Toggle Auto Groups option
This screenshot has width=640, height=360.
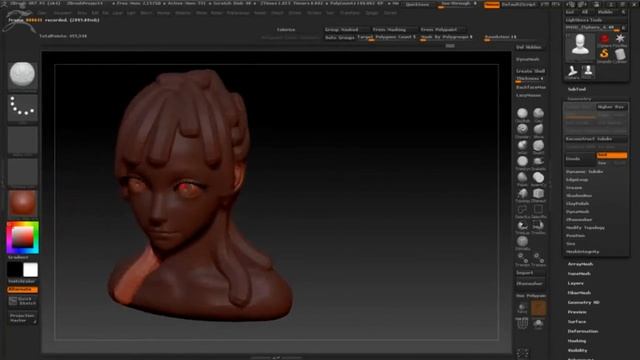340,37
